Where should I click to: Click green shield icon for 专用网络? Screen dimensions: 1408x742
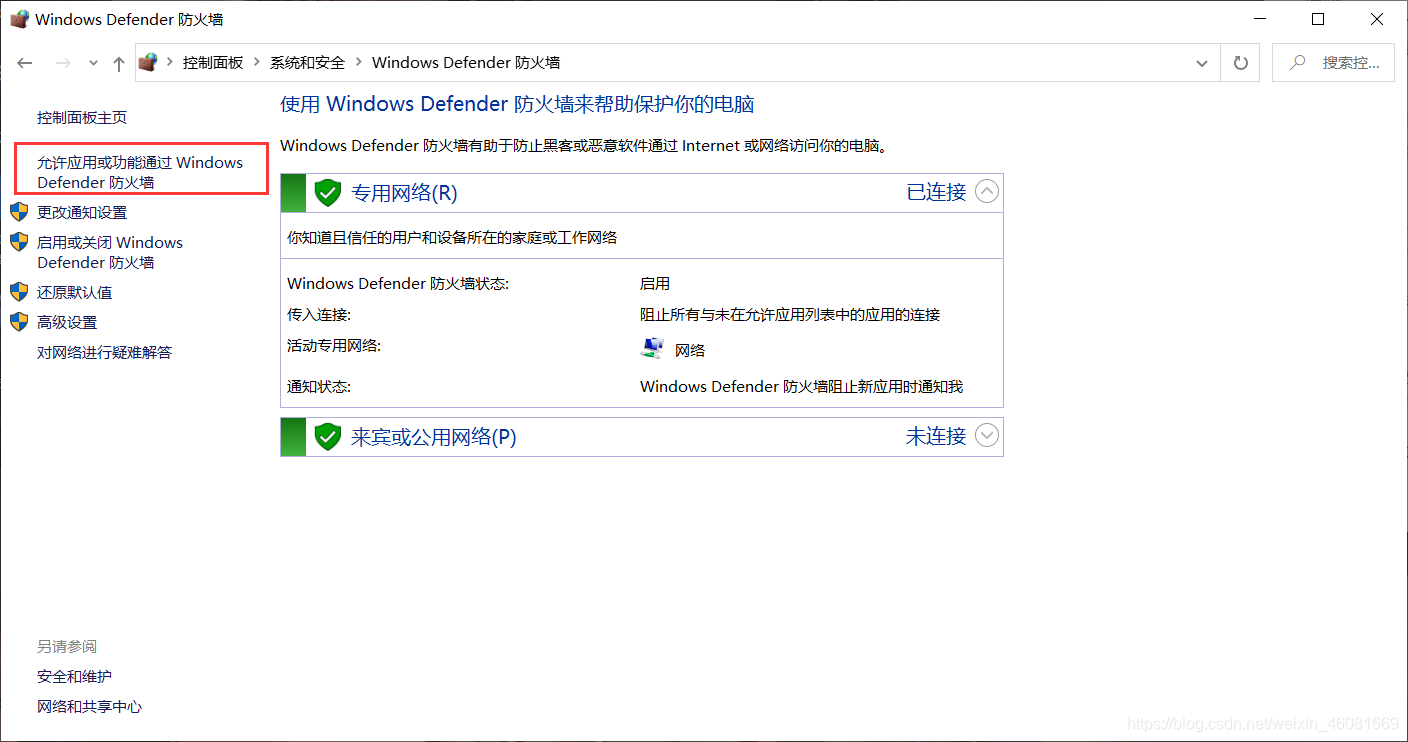(328, 193)
